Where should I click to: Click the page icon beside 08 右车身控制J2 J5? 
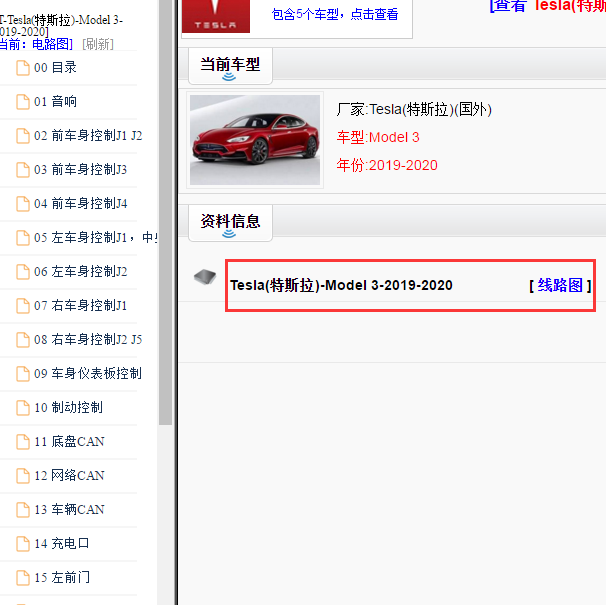[23, 340]
